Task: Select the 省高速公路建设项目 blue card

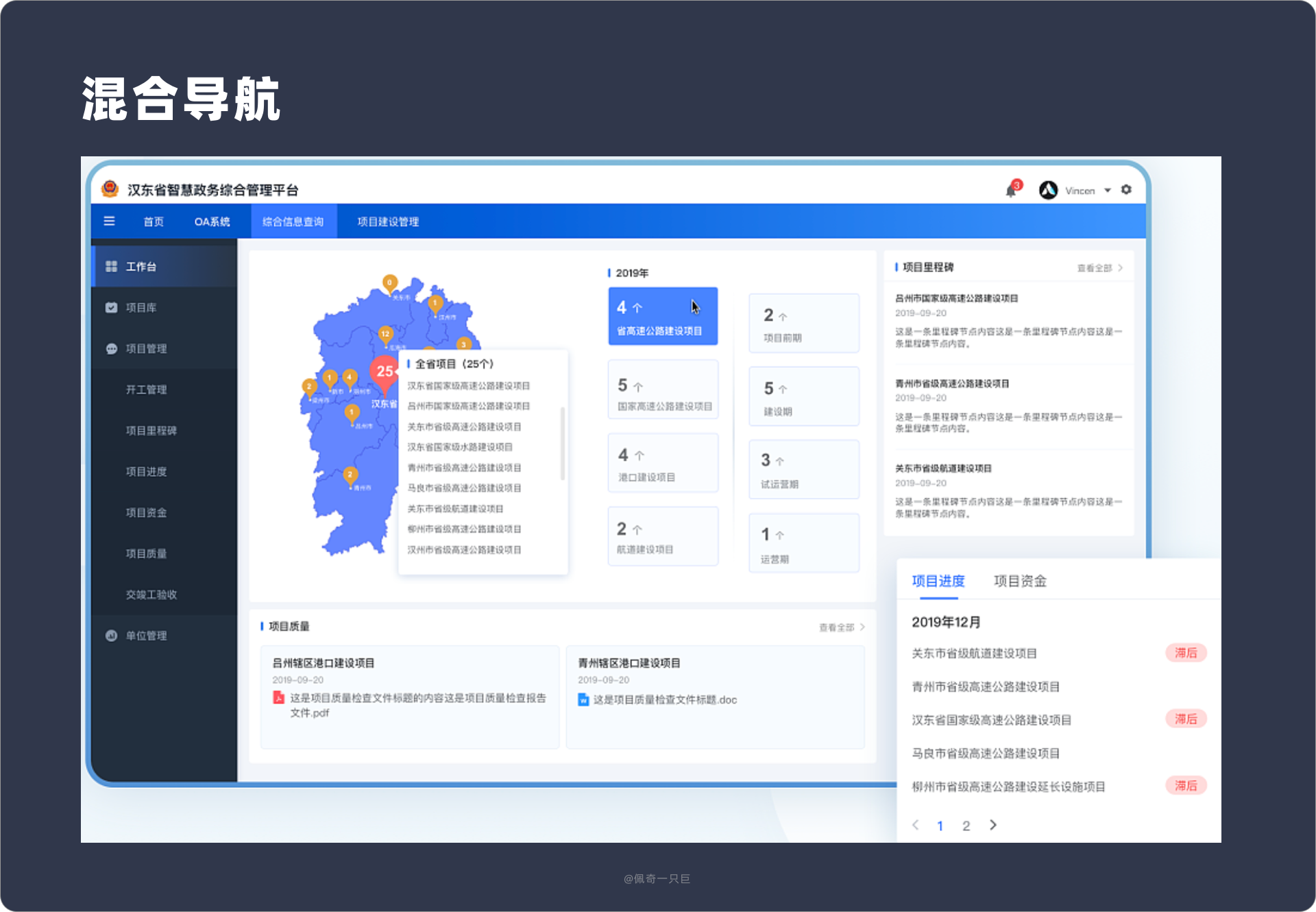Action: (x=662, y=316)
